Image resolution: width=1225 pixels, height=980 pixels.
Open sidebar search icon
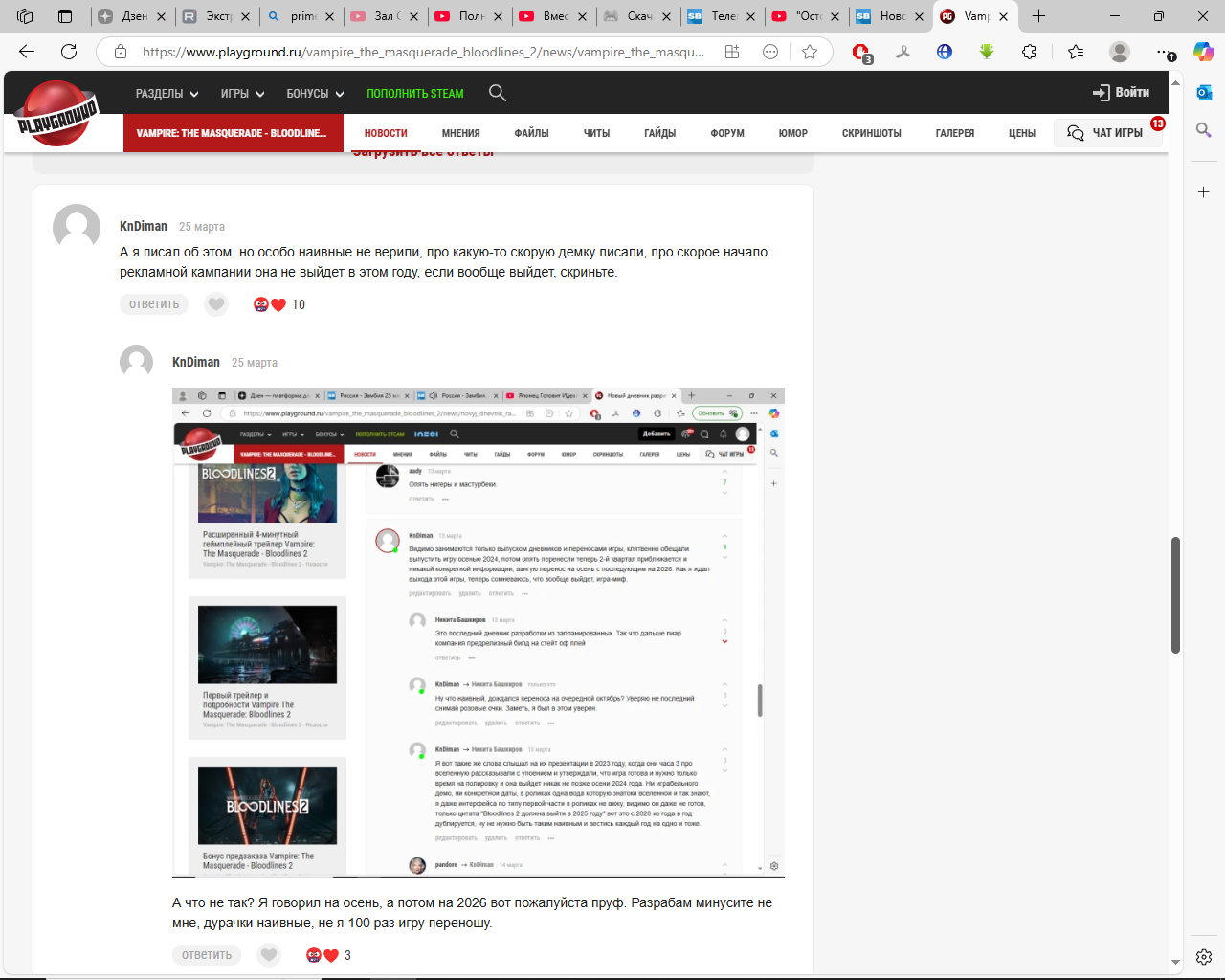tap(1204, 130)
